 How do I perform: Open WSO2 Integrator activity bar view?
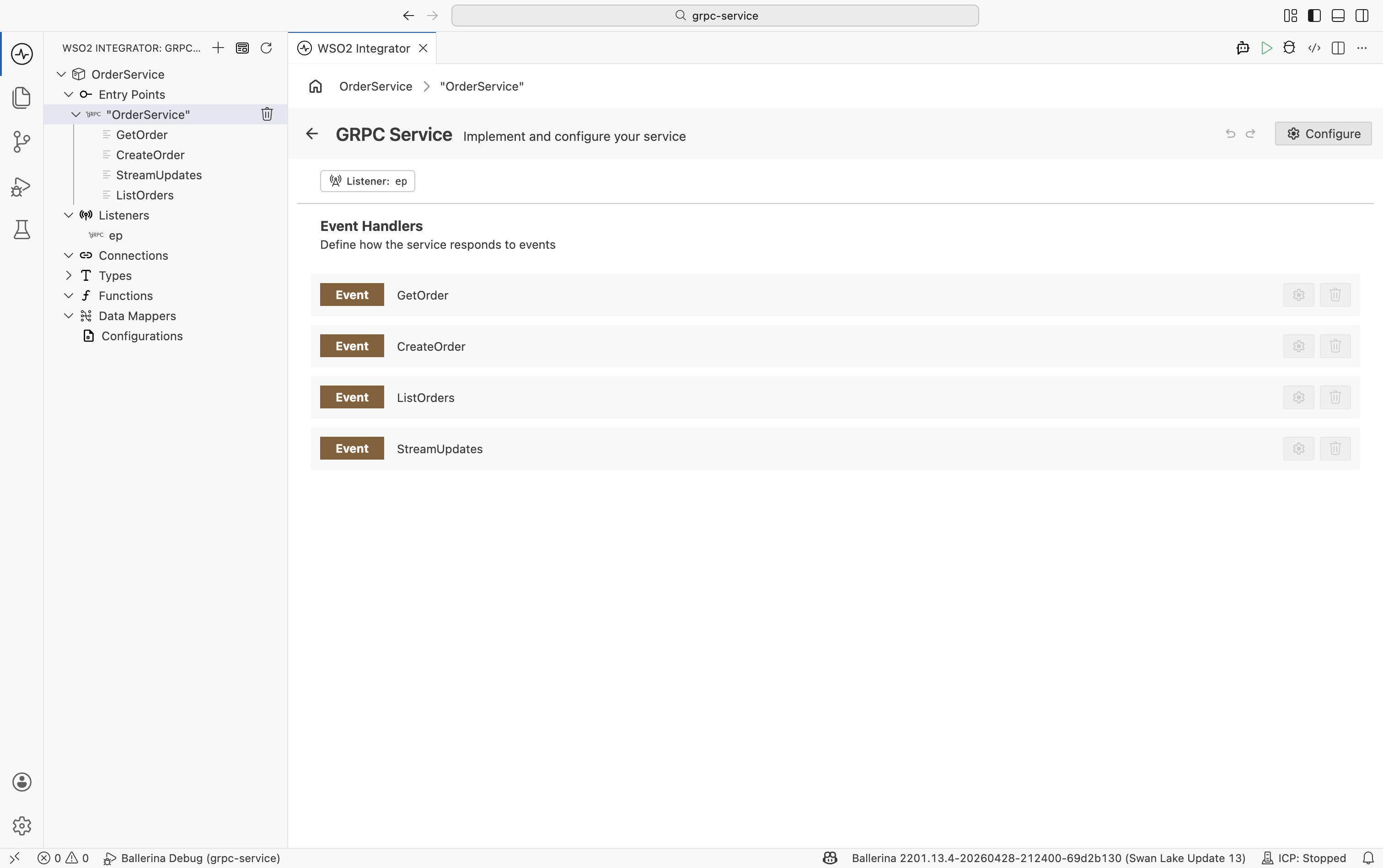(x=22, y=54)
